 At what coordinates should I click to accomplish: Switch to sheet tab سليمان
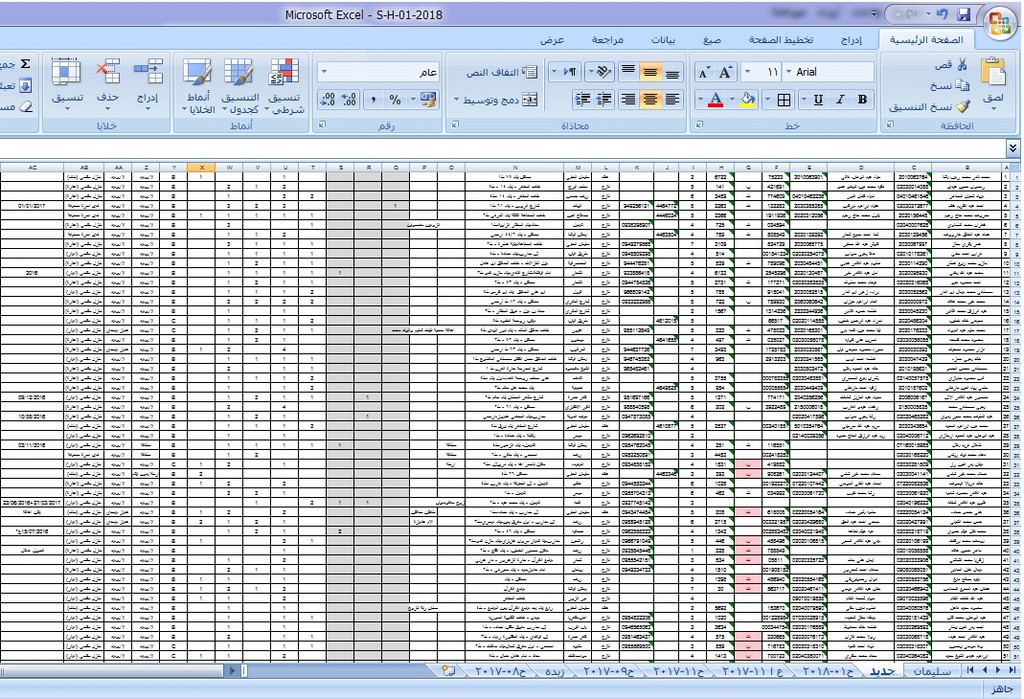[x=933, y=671]
